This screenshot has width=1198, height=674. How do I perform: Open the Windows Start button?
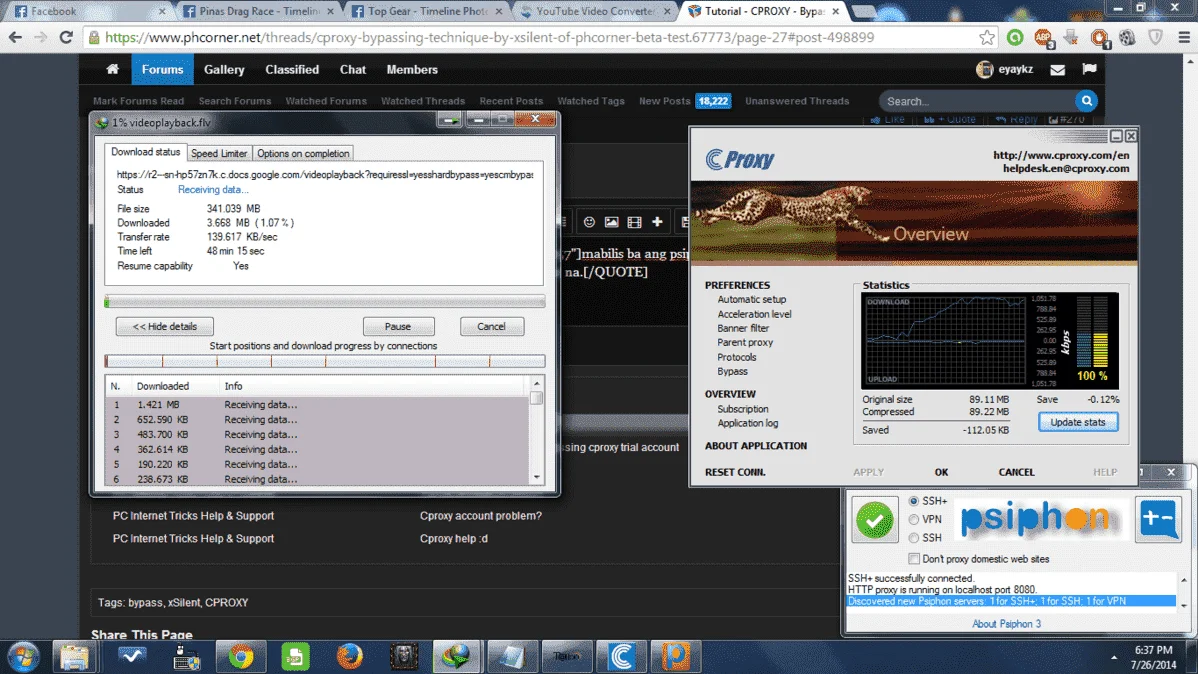click(24, 657)
